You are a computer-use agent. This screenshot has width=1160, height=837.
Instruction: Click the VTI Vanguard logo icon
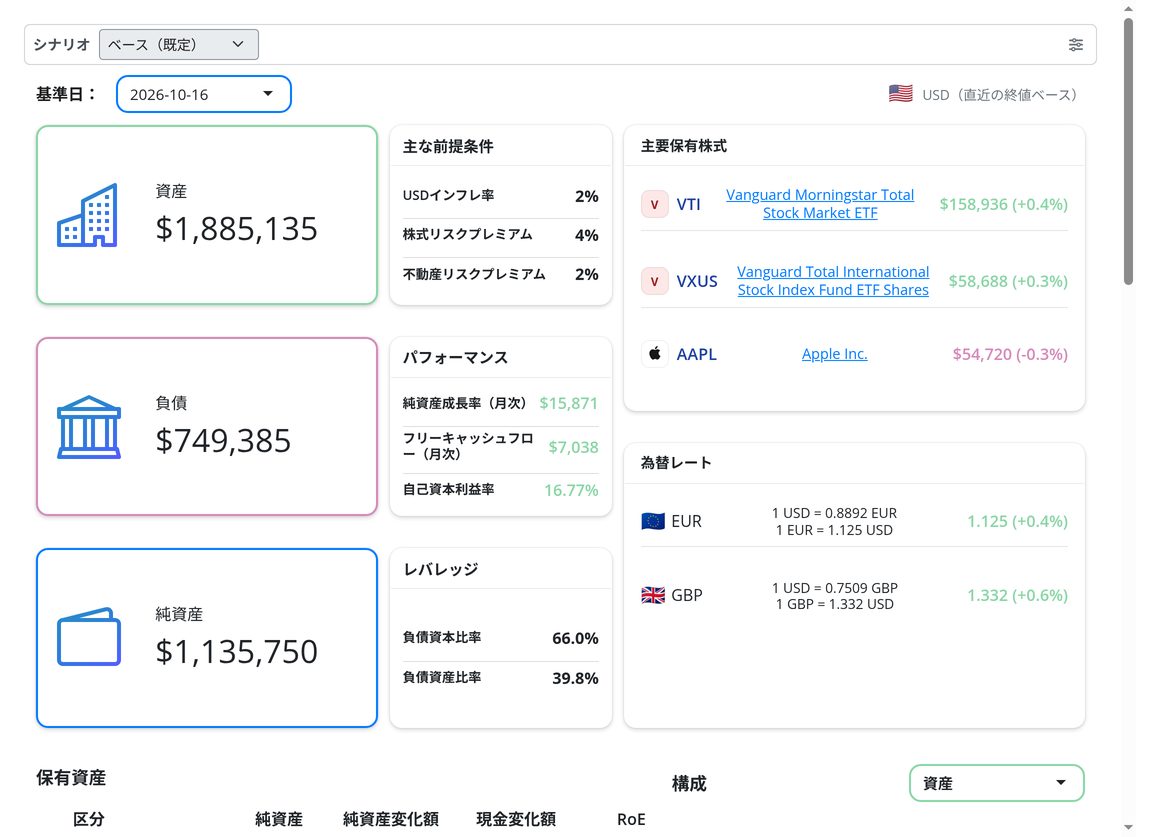[655, 204]
